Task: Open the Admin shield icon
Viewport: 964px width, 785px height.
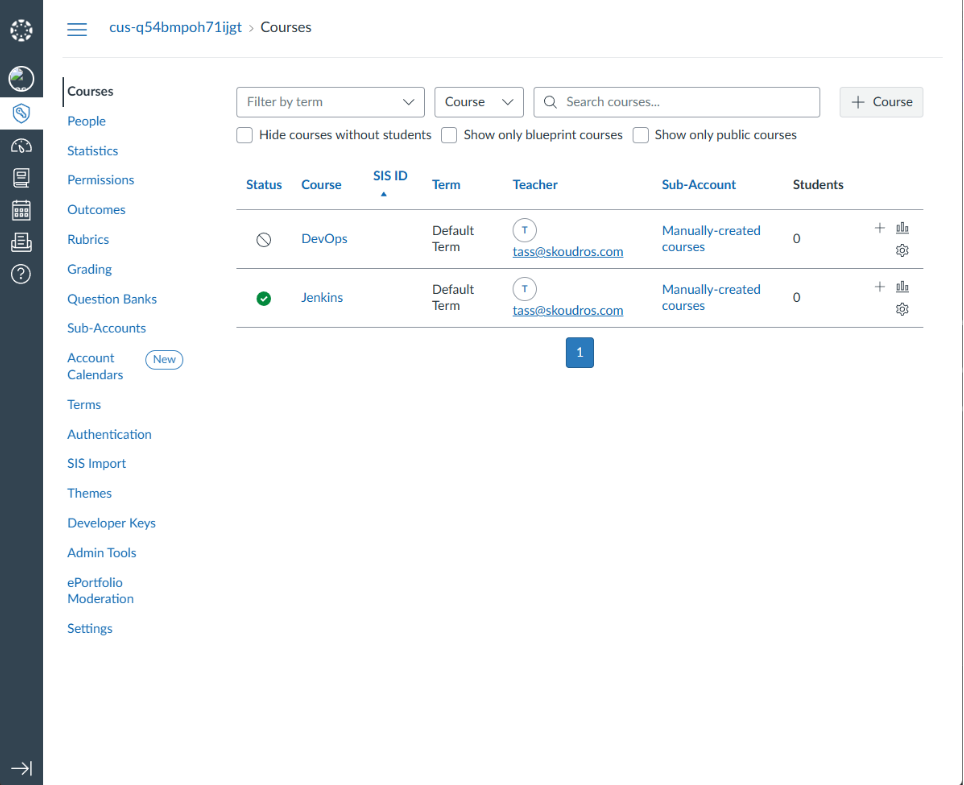Action: 21,113
